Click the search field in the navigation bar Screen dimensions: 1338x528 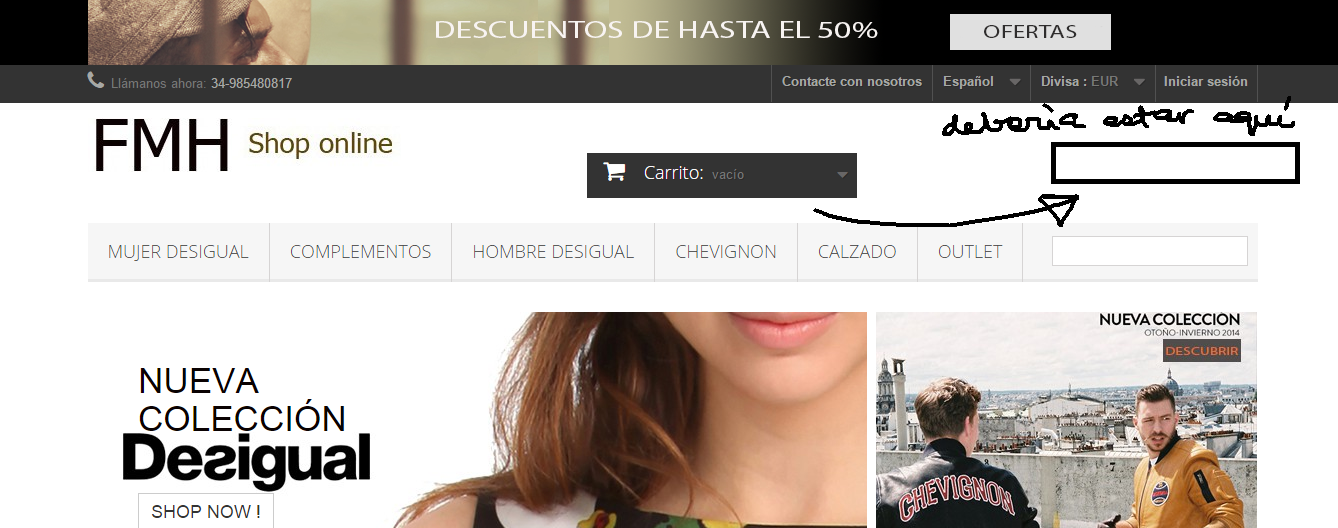tap(1150, 251)
